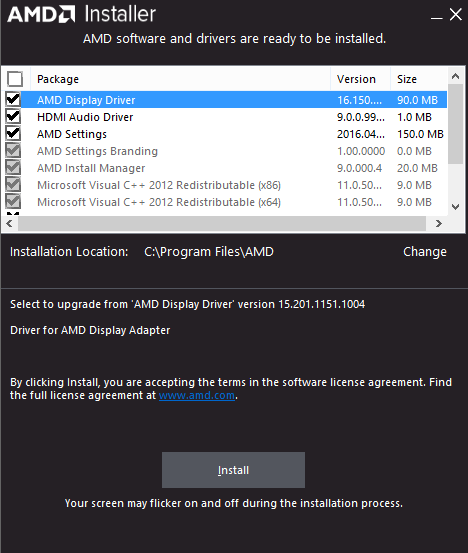Click version 1.00.0000 of AMD Settings Branding
This screenshot has width=468, height=553.
click(x=361, y=151)
